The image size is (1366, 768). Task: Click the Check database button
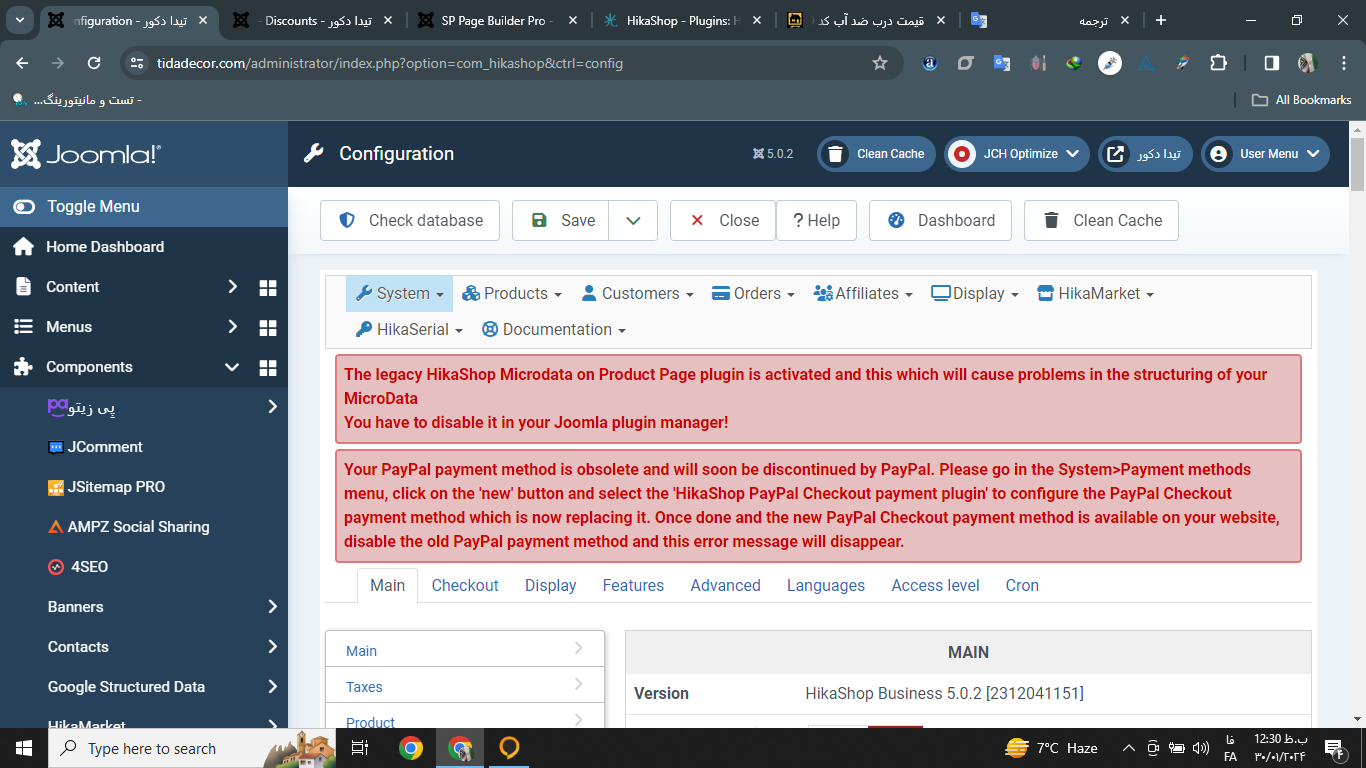coord(410,221)
